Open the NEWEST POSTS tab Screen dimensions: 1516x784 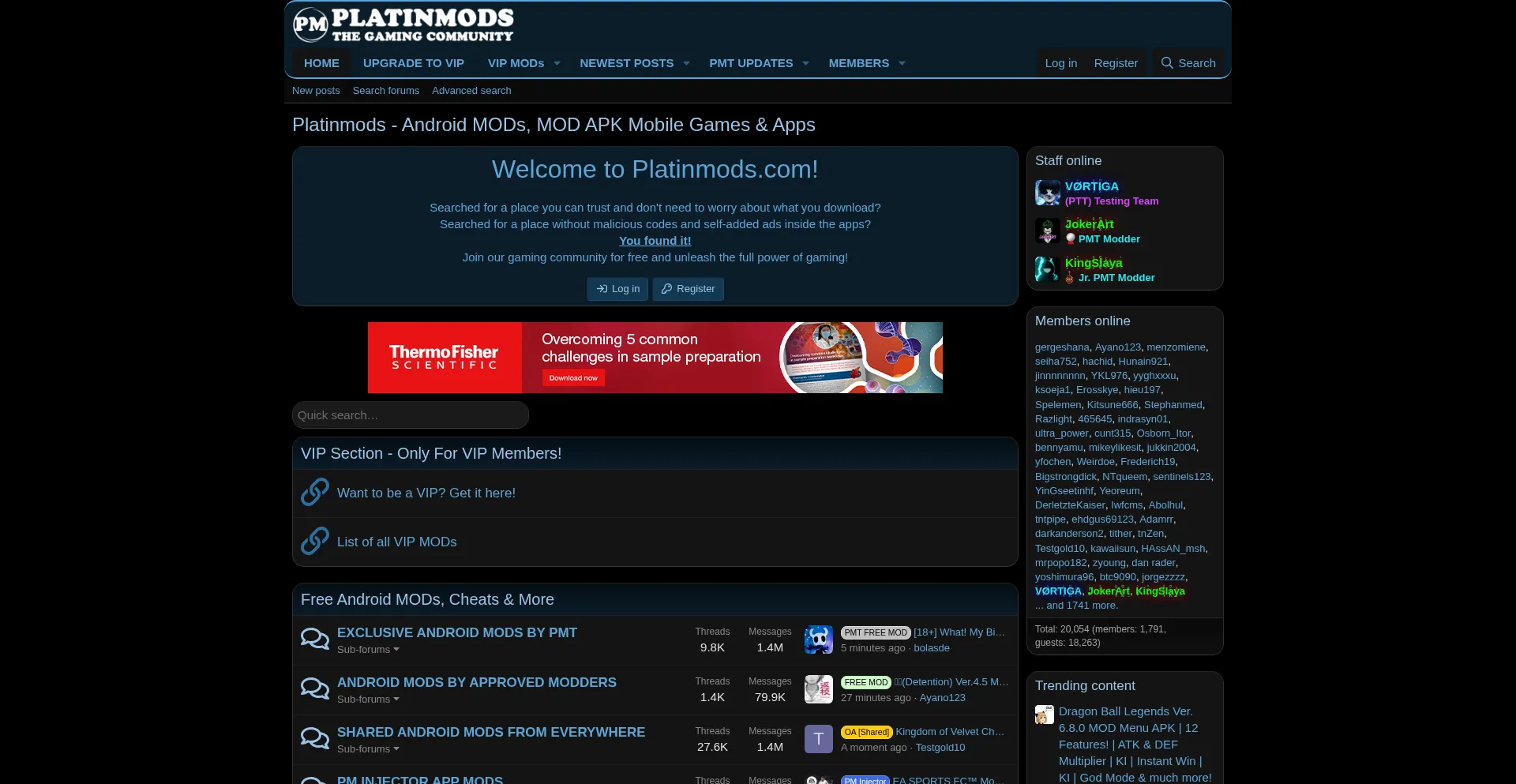point(627,63)
